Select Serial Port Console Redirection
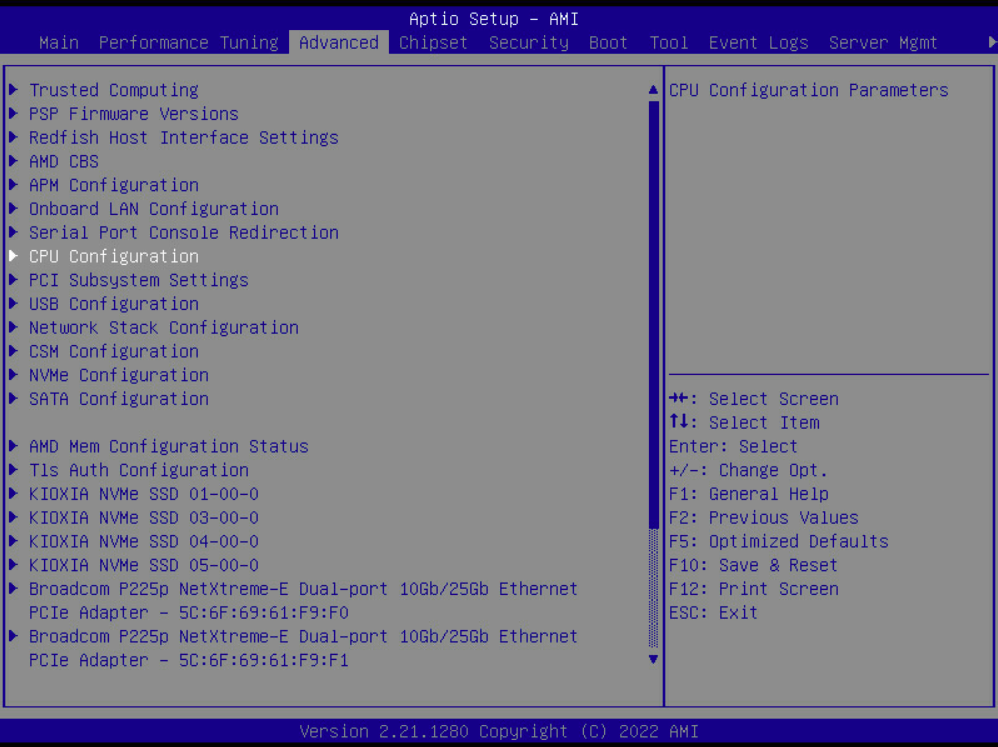 click(x=183, y=233)
